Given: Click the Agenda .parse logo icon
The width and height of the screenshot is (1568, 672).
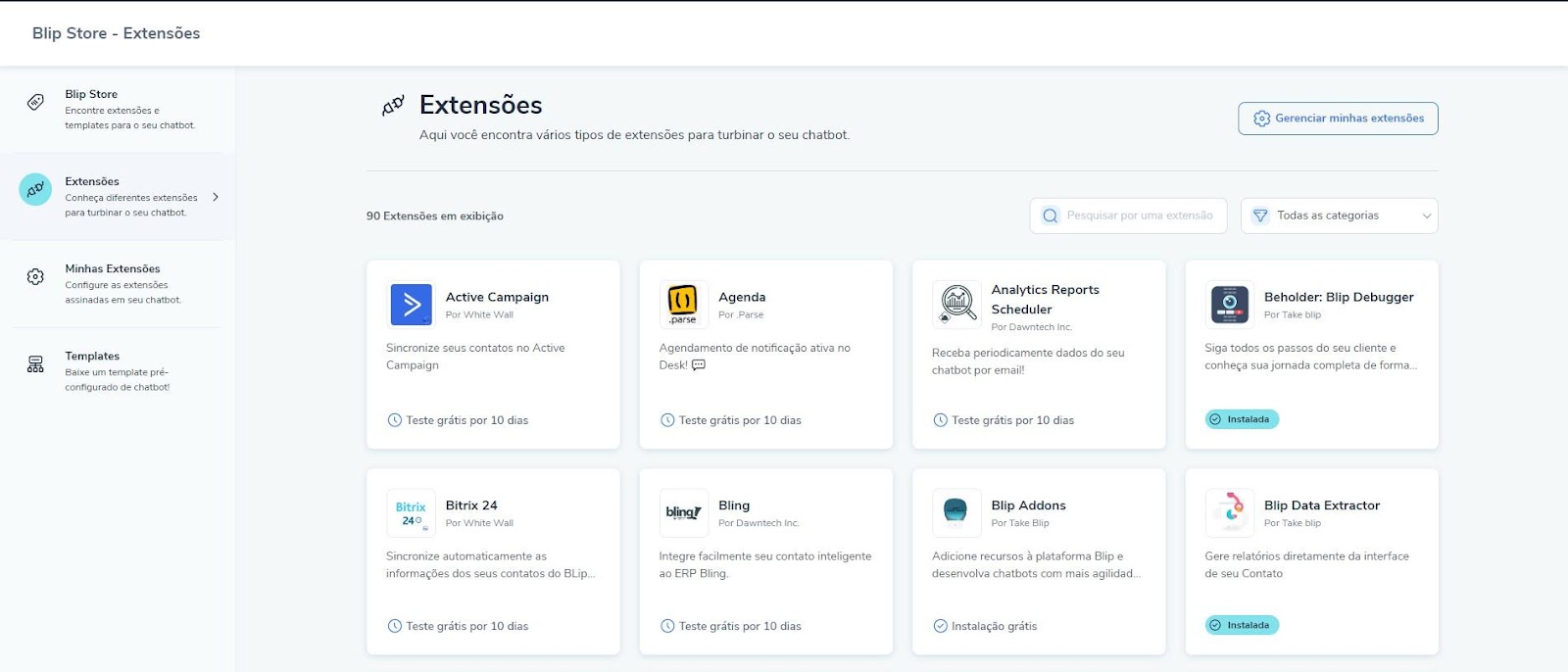Looking at the screenshot, I should click(x=683, y=305).
